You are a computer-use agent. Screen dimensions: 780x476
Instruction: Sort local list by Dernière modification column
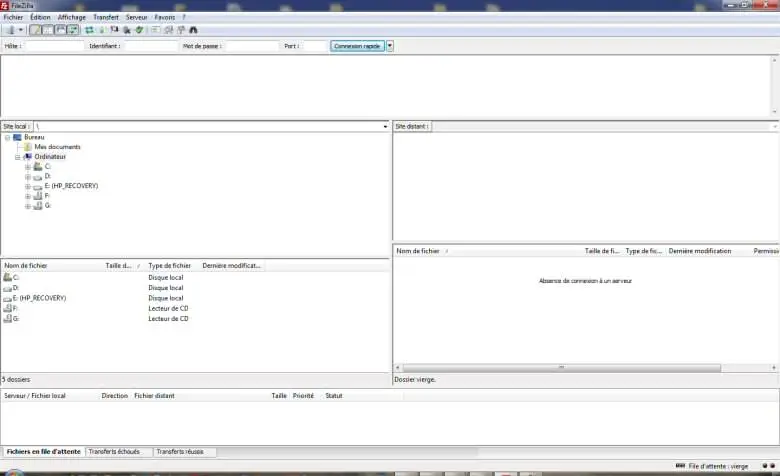point(232,266)
